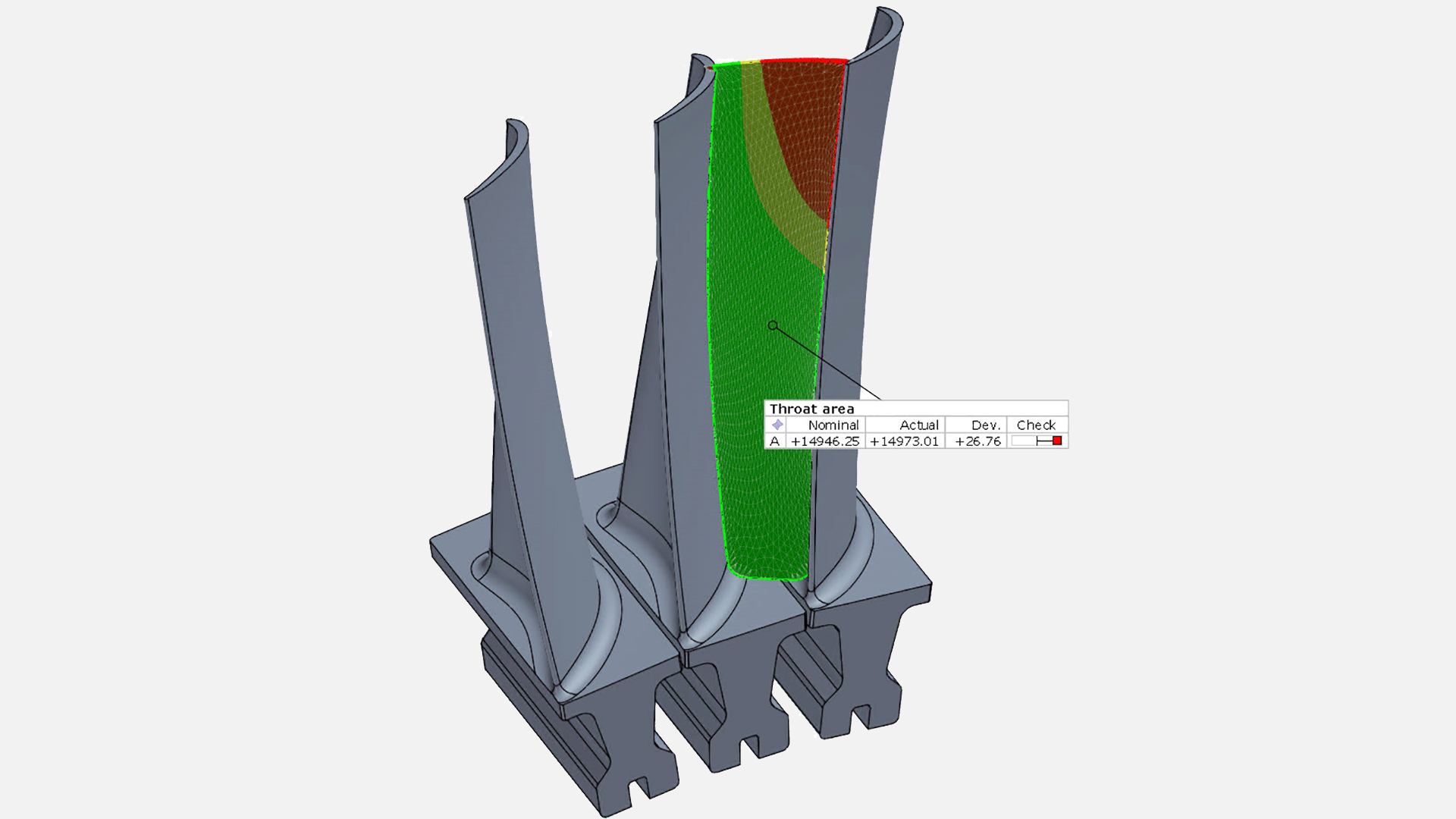Image resolution: width=1456 pixels, height=819 pixels.
Task: Click row label A in annotation table
Action: click(x=774, y=441)
